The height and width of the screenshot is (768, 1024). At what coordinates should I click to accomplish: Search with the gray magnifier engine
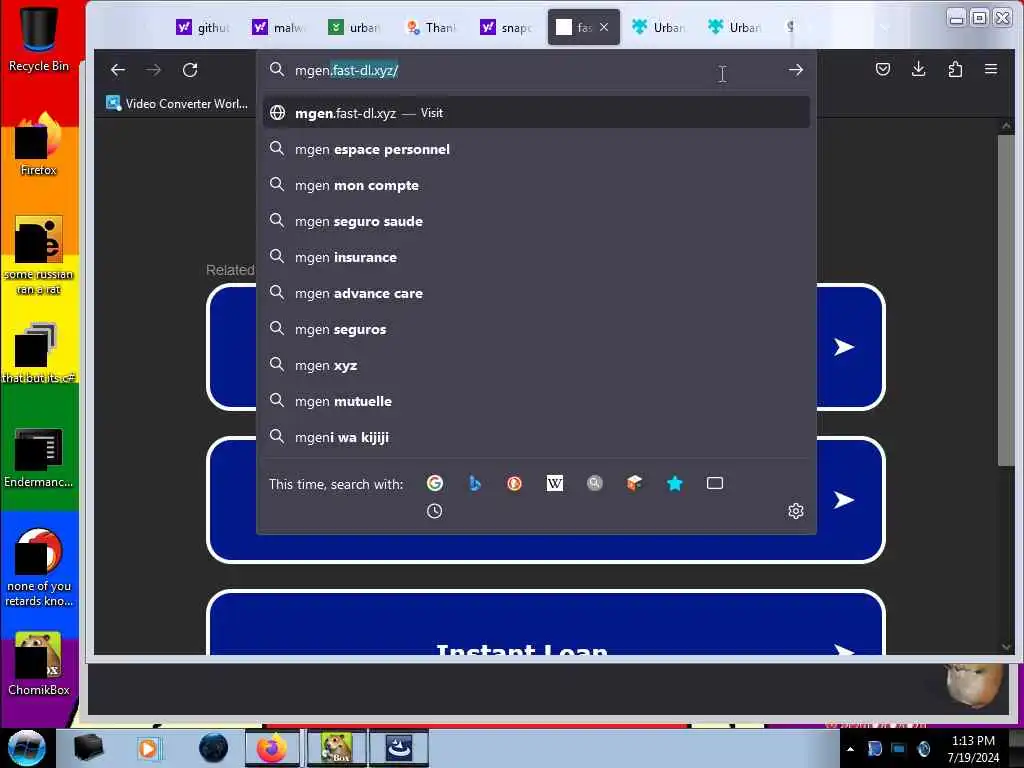coord(594,483)
